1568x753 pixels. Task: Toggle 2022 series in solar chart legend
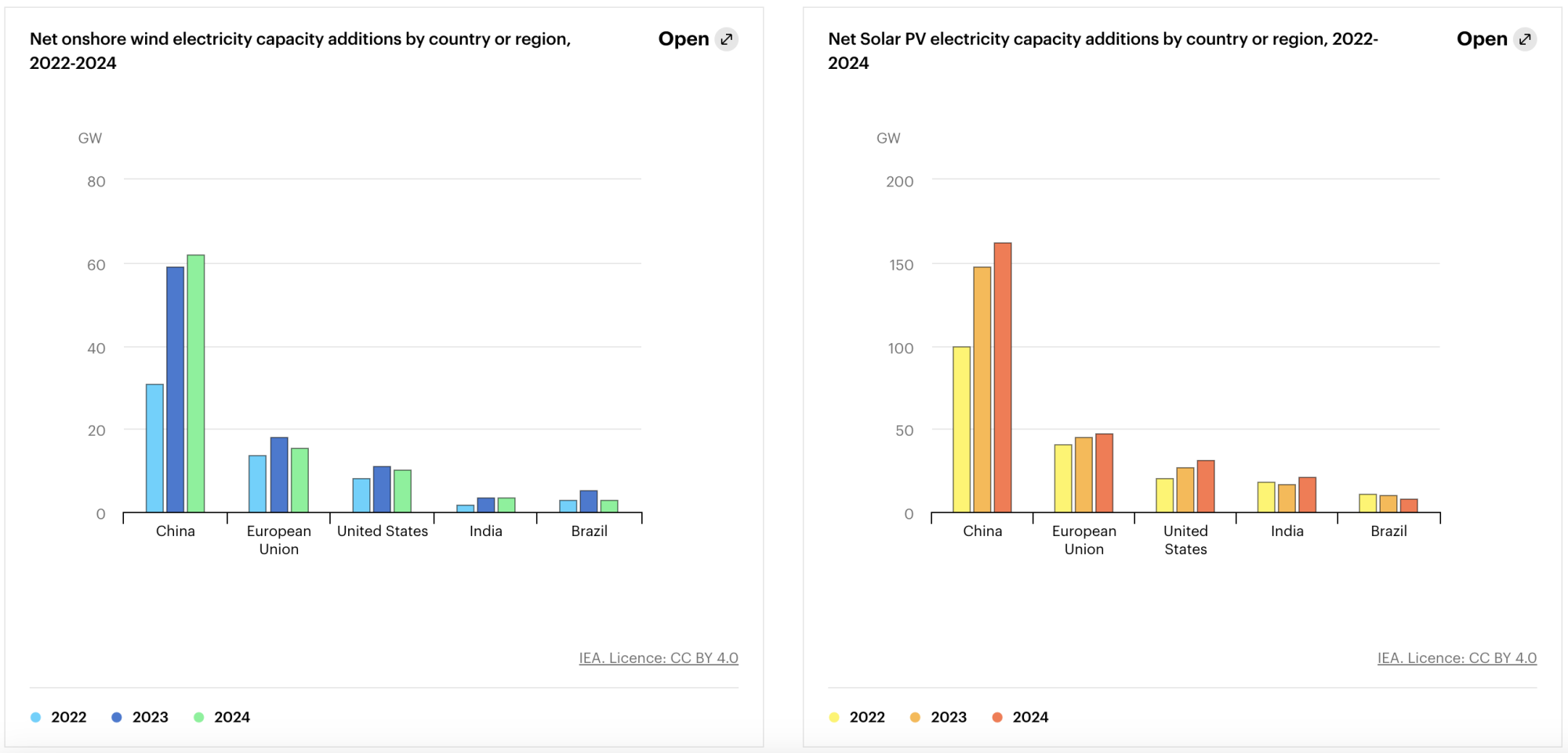[857, 717]
